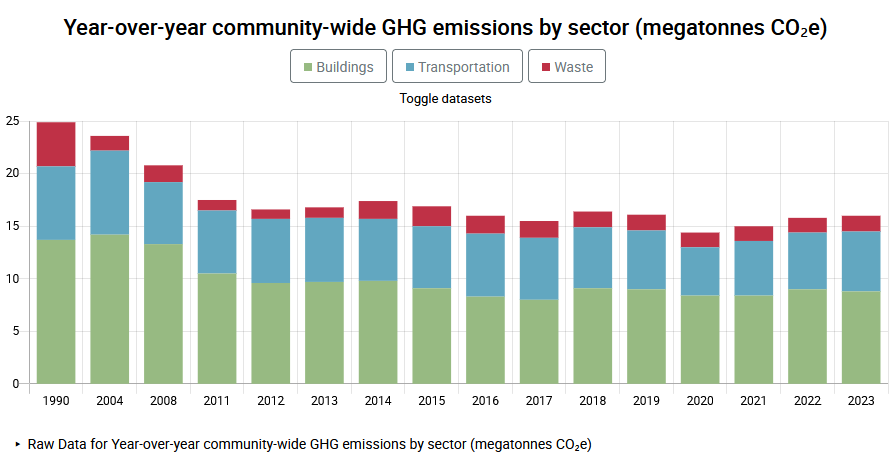Click the 2019 Transportation bar segment

point(646,259)
